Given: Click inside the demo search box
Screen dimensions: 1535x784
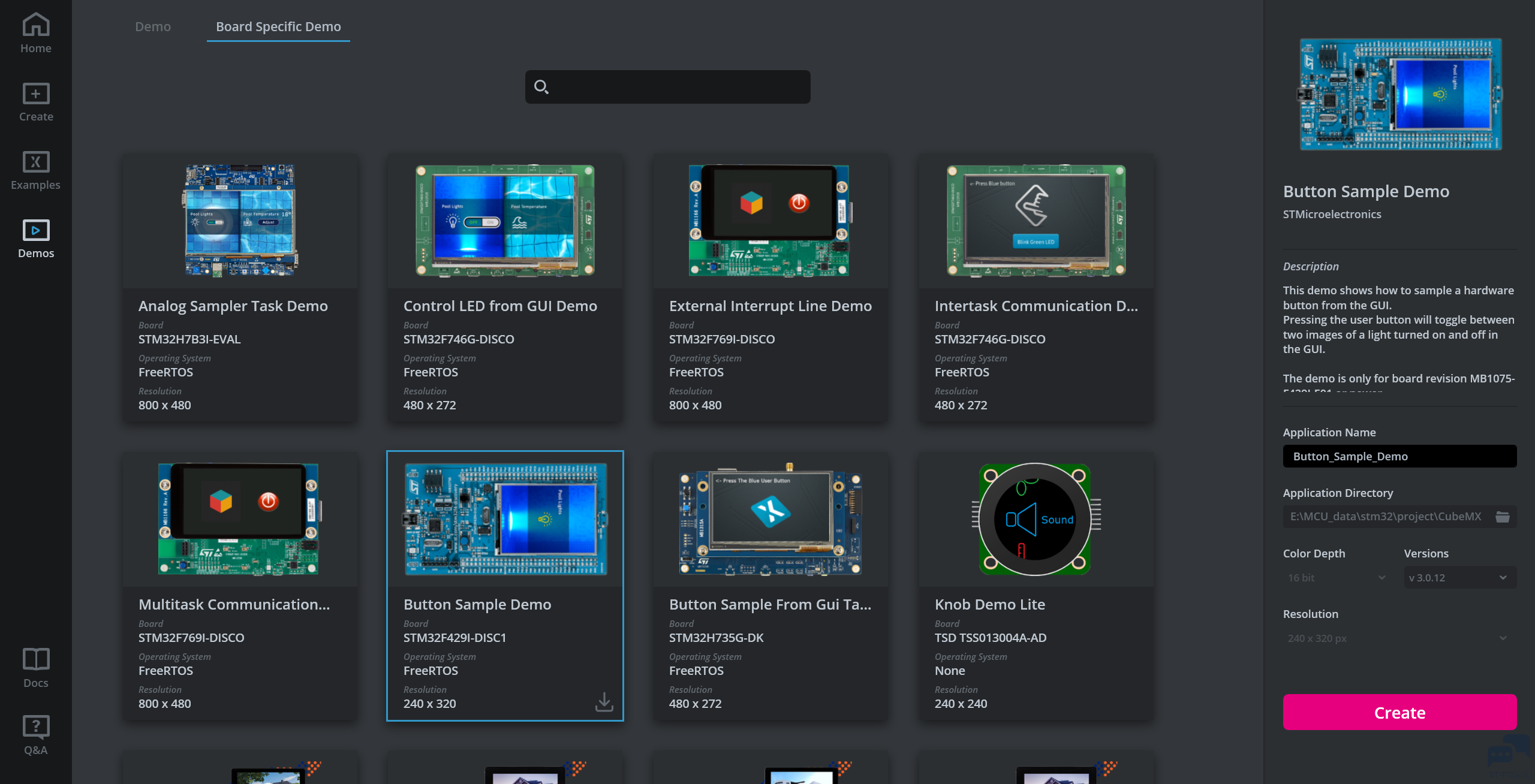Looking at the screenshot, I should pyautogui.click(x=678, y=87).
